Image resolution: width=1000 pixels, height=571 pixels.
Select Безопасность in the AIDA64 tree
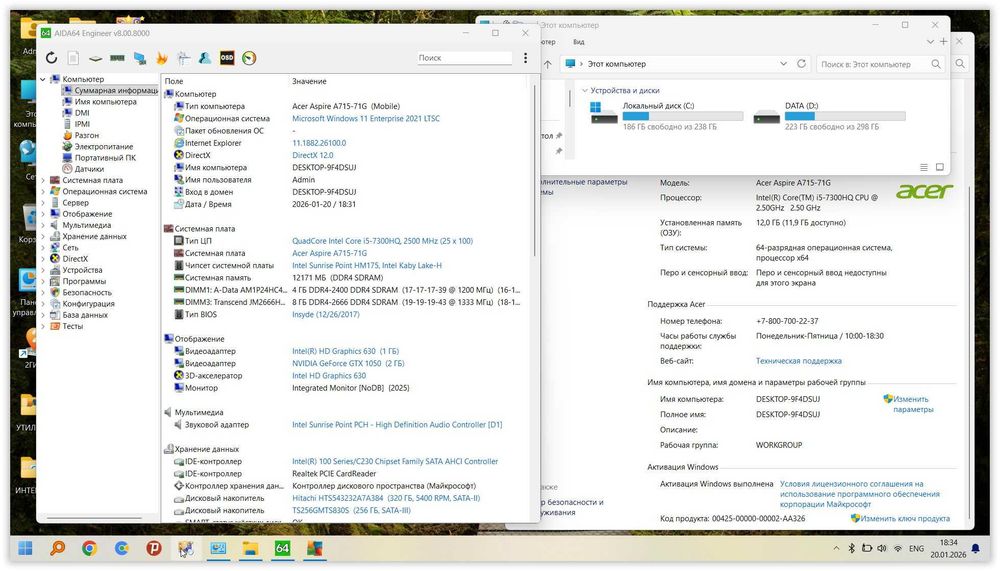87,292
